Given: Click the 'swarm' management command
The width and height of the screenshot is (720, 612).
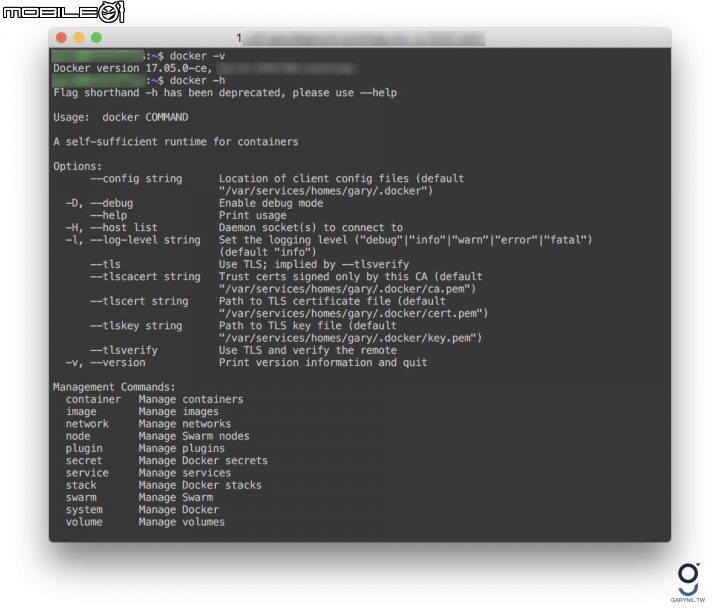Looking at the screenshot, I should (81, 498).
